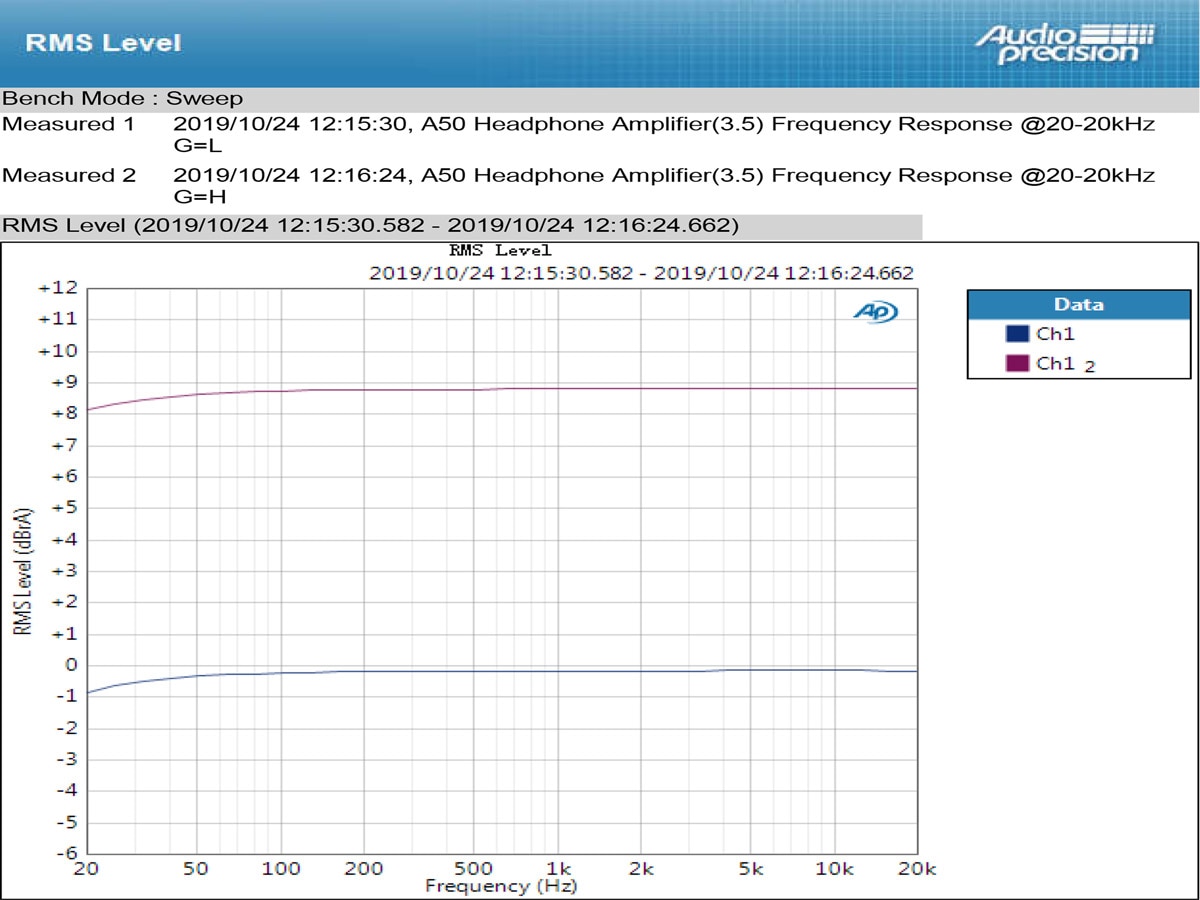This screenshot has width=1200, height=900.
Task: Click the graph title RMS Level text
Action: point(500,250)
